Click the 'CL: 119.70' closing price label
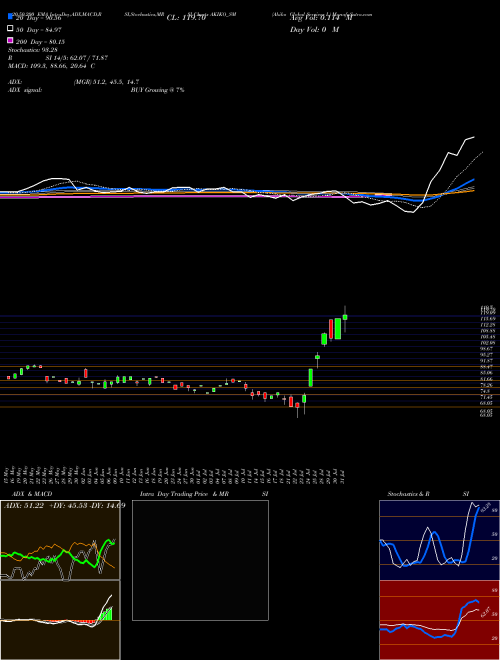The image size is (500, 660). click(x=186, y=18)
